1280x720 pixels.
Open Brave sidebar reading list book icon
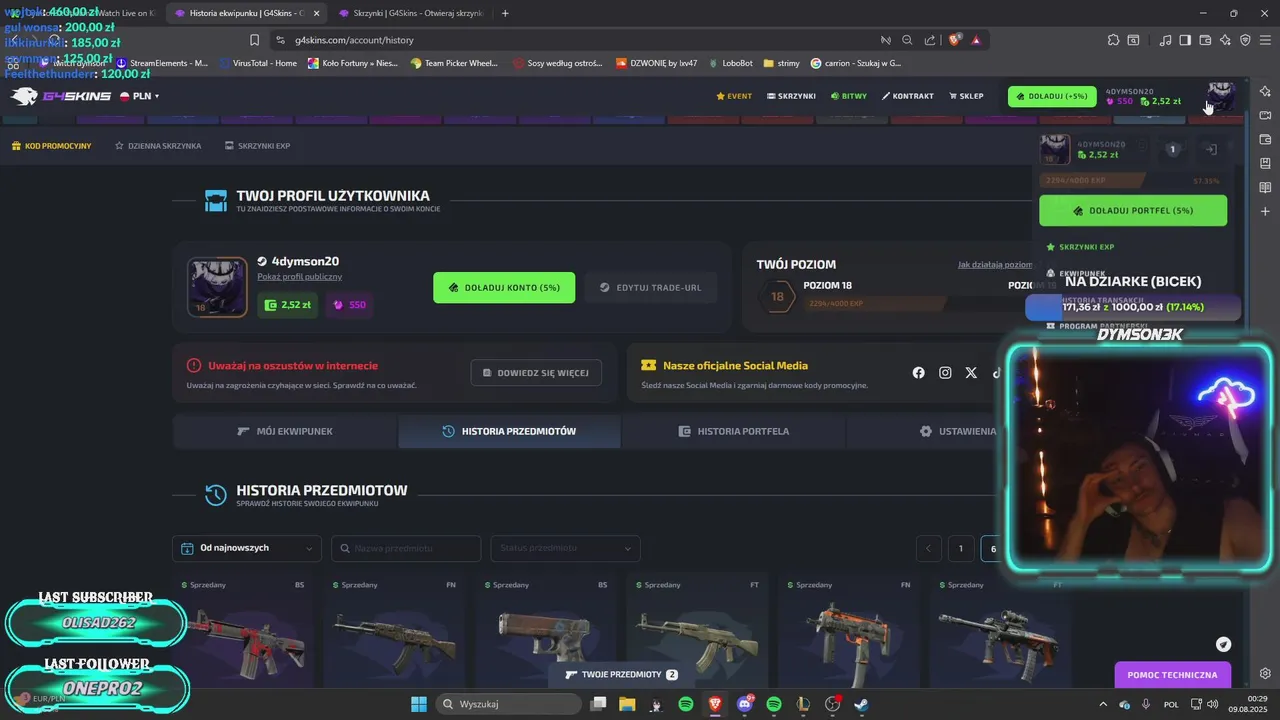click(x=1265, y=187)
